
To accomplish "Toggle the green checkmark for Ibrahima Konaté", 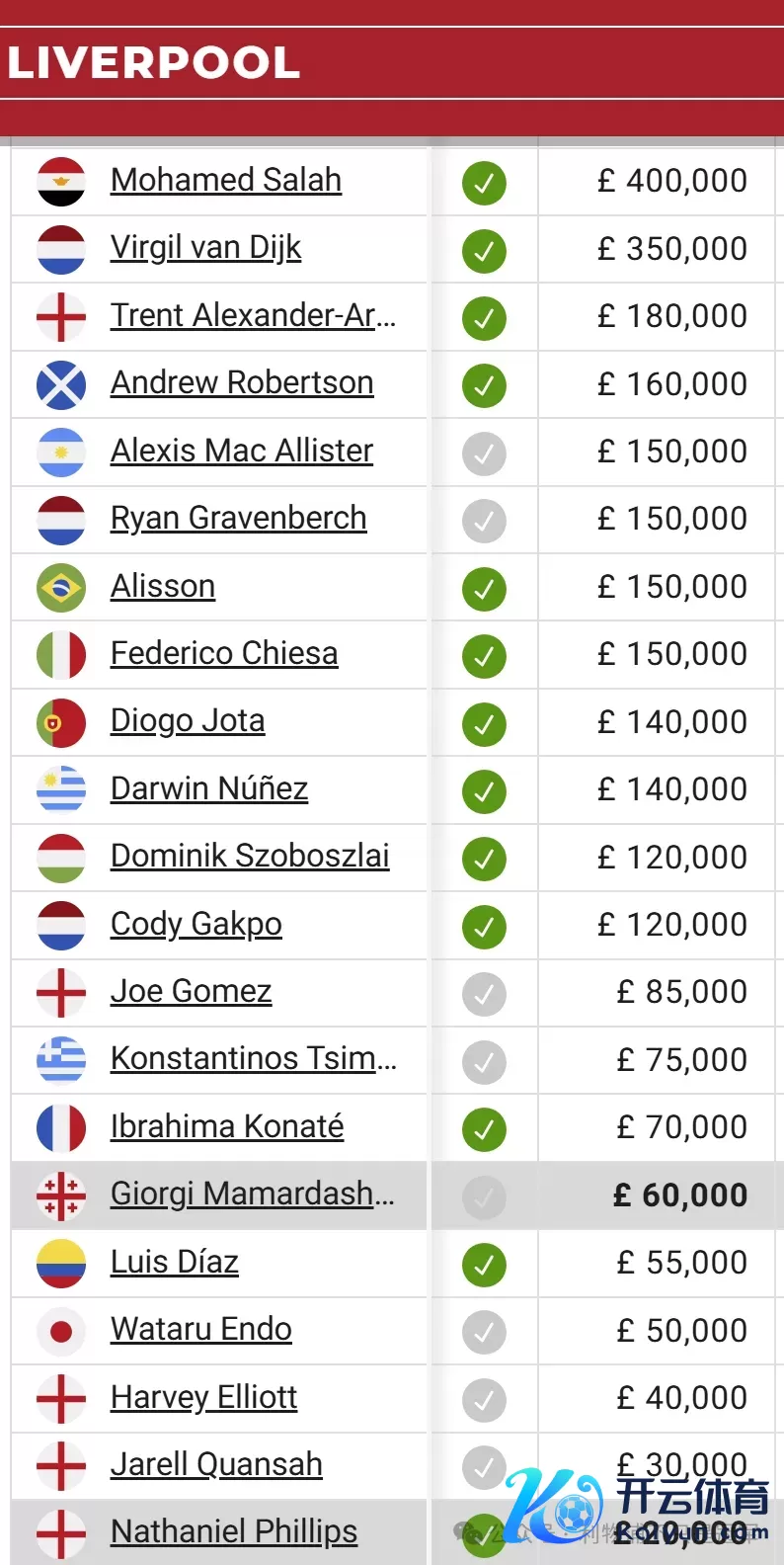I will pyautogui.click(x=484, y=1129).
